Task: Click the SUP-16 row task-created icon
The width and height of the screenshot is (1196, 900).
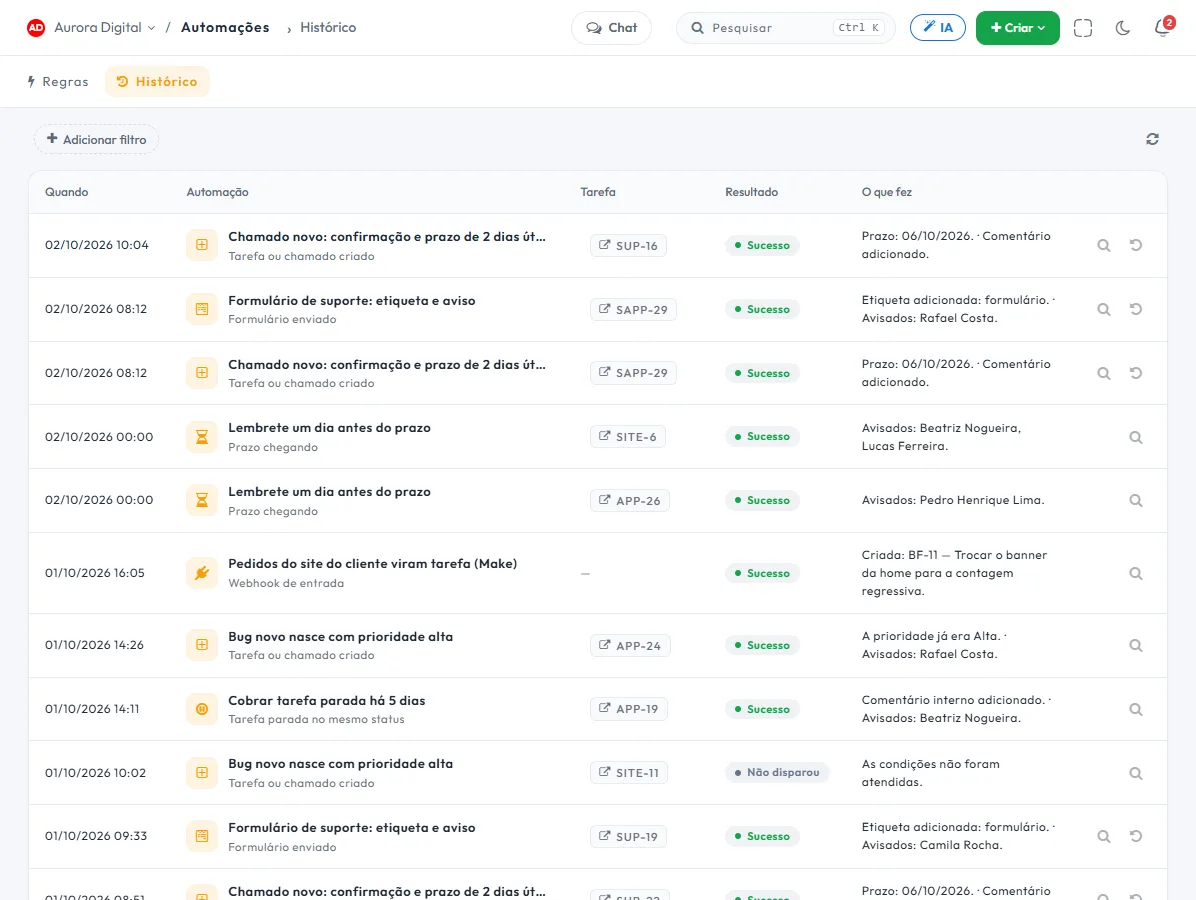Action: coord(202,246)
